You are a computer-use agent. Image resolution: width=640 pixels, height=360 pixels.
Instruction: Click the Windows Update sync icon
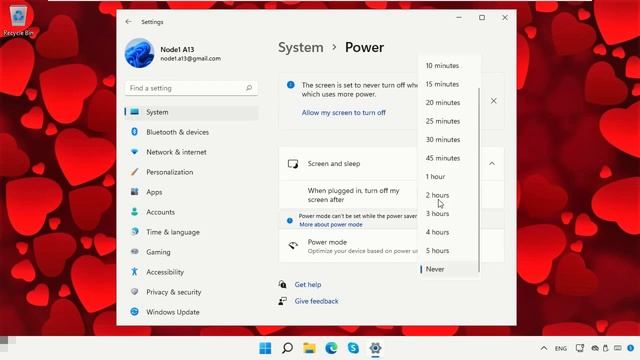(134, 311)
